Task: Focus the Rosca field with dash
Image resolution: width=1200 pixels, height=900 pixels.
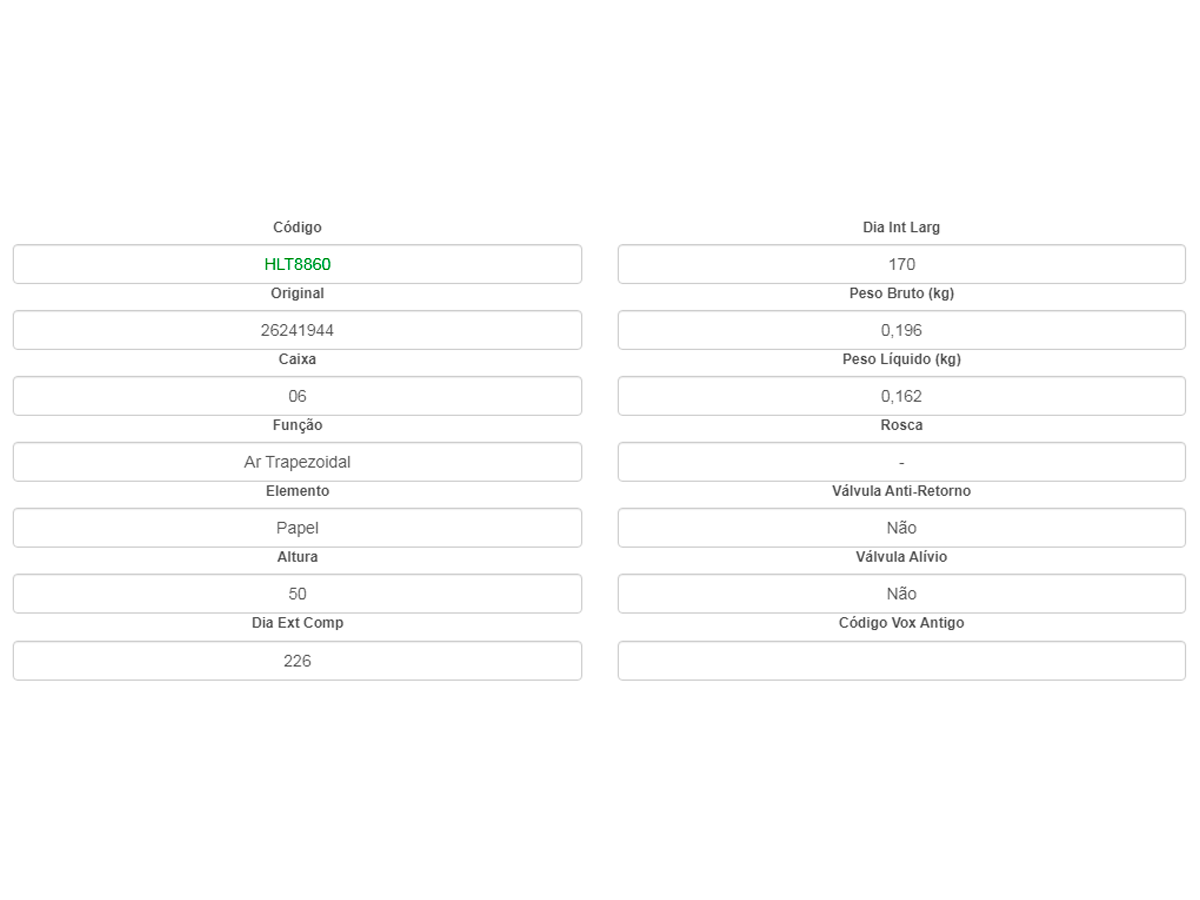Action: pos(901,462)
